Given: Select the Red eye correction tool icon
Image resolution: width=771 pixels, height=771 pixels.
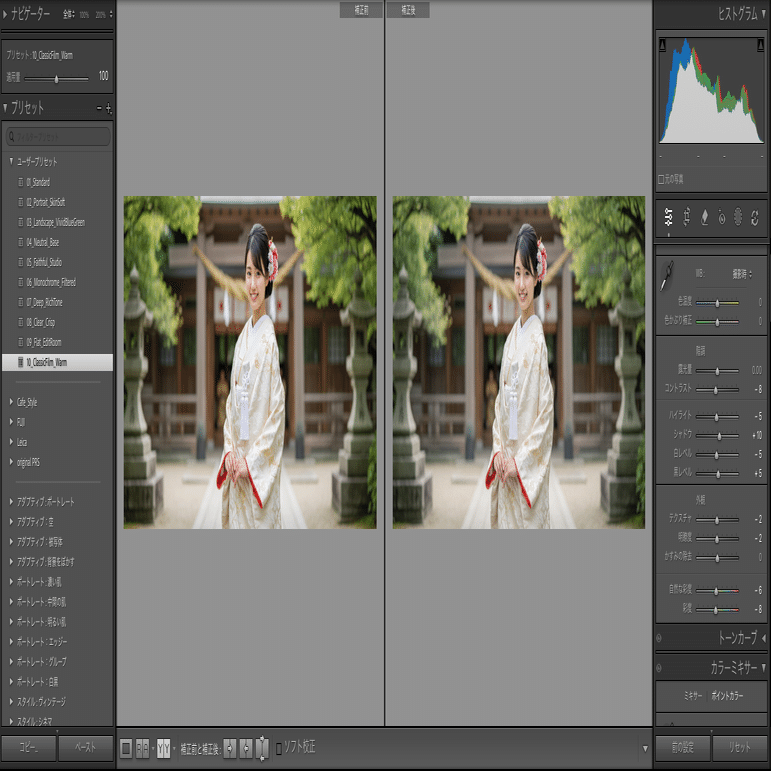Looking at the screenshot, I should click(x=721, y=217).
